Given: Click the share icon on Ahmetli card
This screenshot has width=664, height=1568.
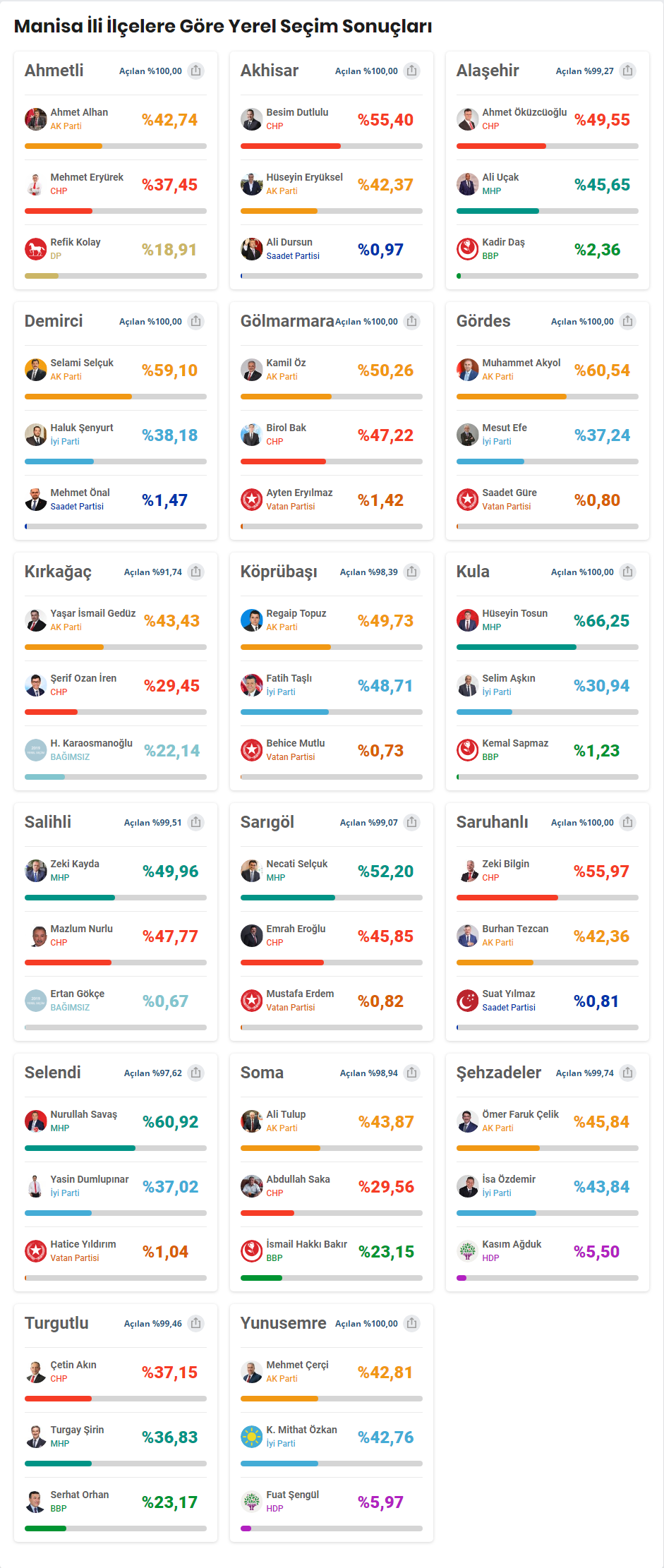Looking at the screenshot, I should coord(196,71).
